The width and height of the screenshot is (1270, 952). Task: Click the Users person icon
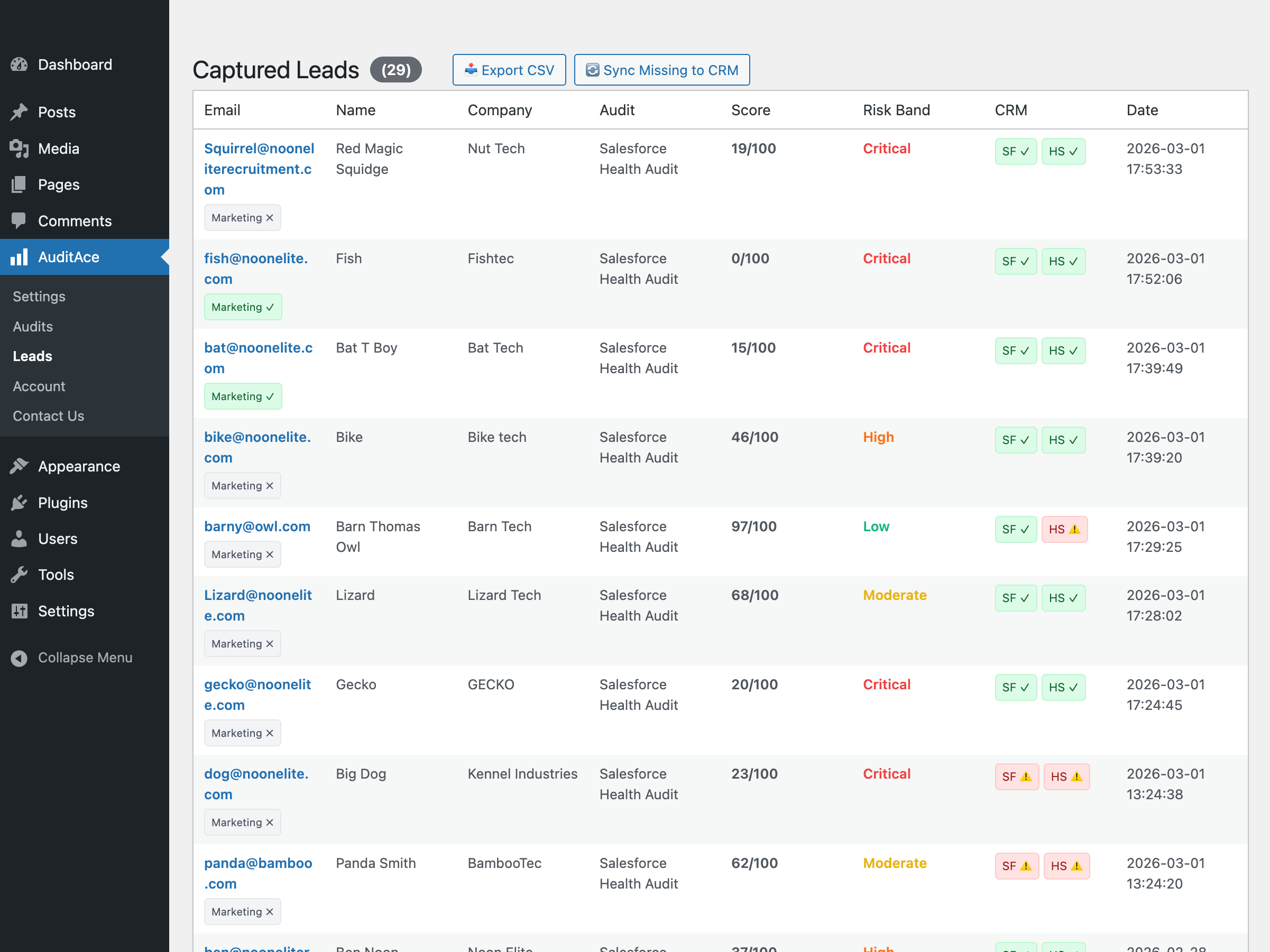coord(20,538)
